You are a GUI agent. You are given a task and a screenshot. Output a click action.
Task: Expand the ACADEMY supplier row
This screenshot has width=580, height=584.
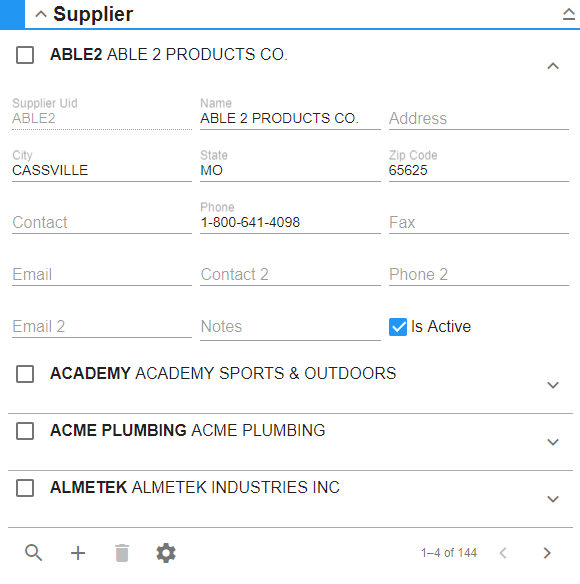pos(553,385)
